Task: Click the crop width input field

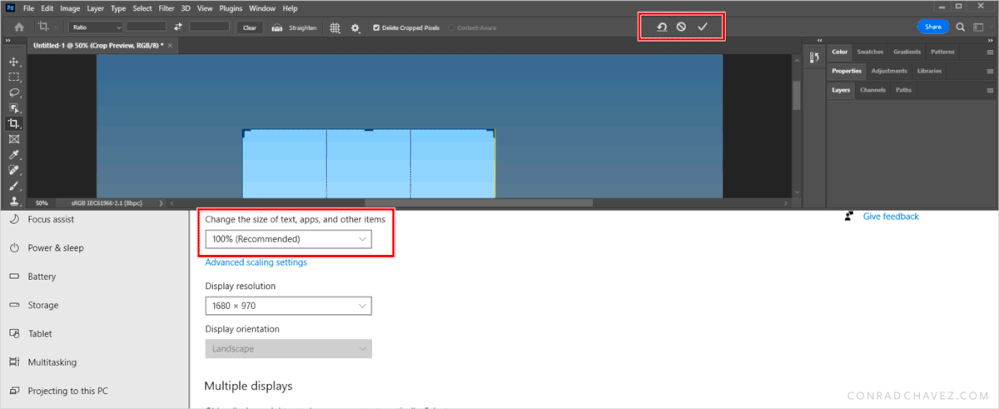Action: 146,27
